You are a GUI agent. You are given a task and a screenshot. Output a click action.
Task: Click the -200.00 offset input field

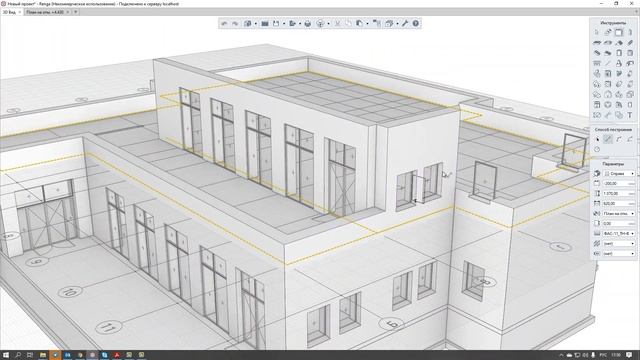(x=619, y=184)
